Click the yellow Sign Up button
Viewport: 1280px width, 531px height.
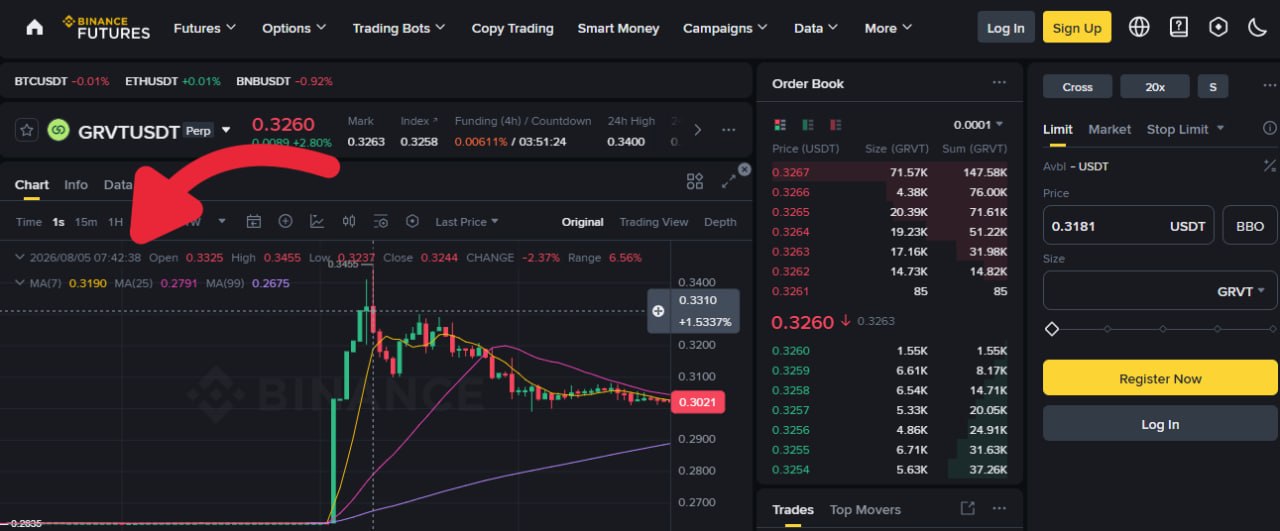pos(1077,27)
